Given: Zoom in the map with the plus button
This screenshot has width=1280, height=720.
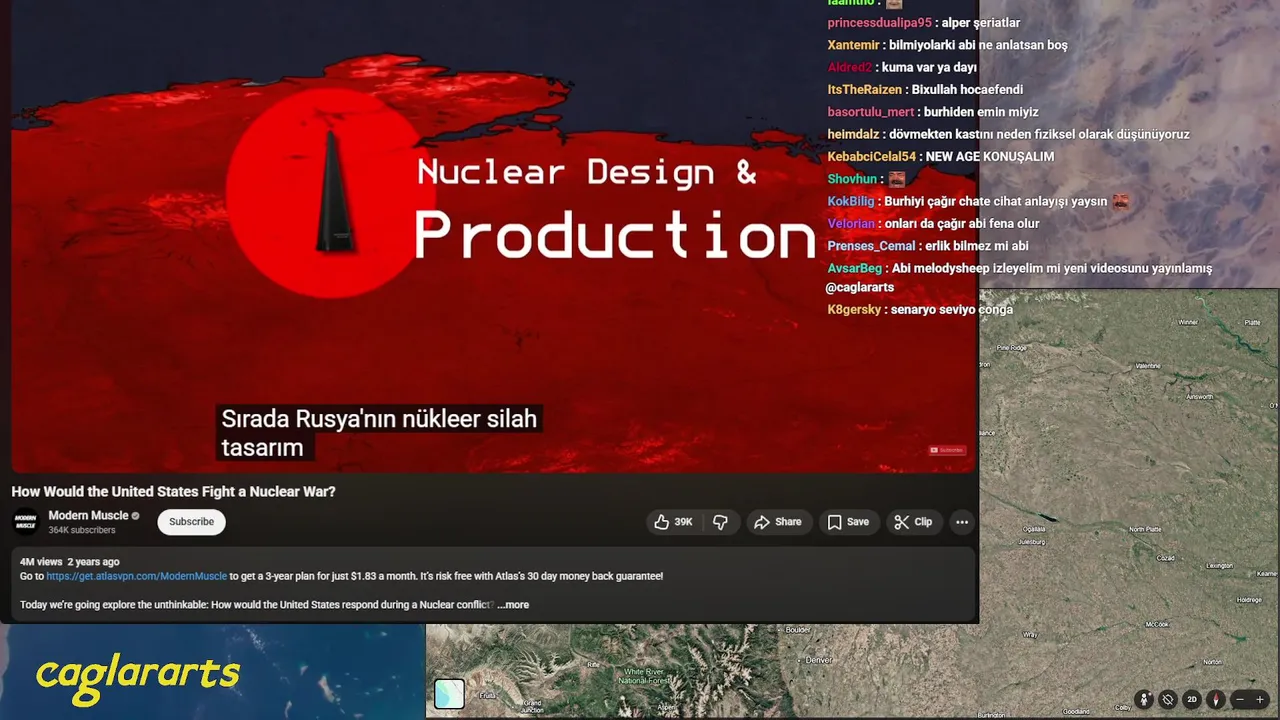Looking at the screenshot, I should click(1260, 700).
